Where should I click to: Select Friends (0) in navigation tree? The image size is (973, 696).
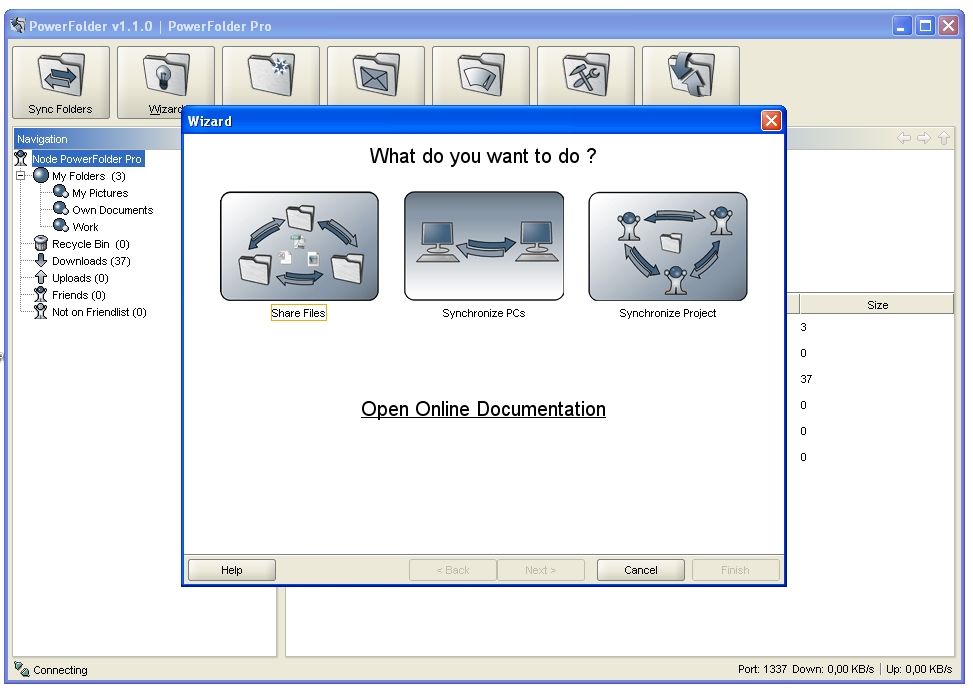[x=78, y=295]
